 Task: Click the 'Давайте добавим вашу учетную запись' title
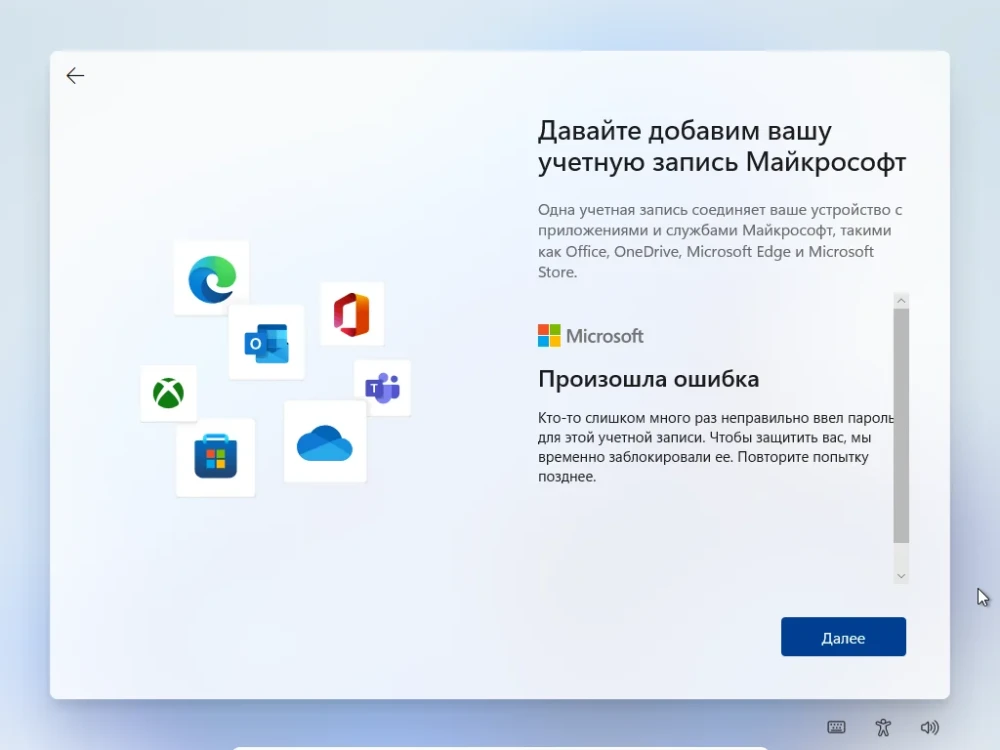tap(721, 146)
